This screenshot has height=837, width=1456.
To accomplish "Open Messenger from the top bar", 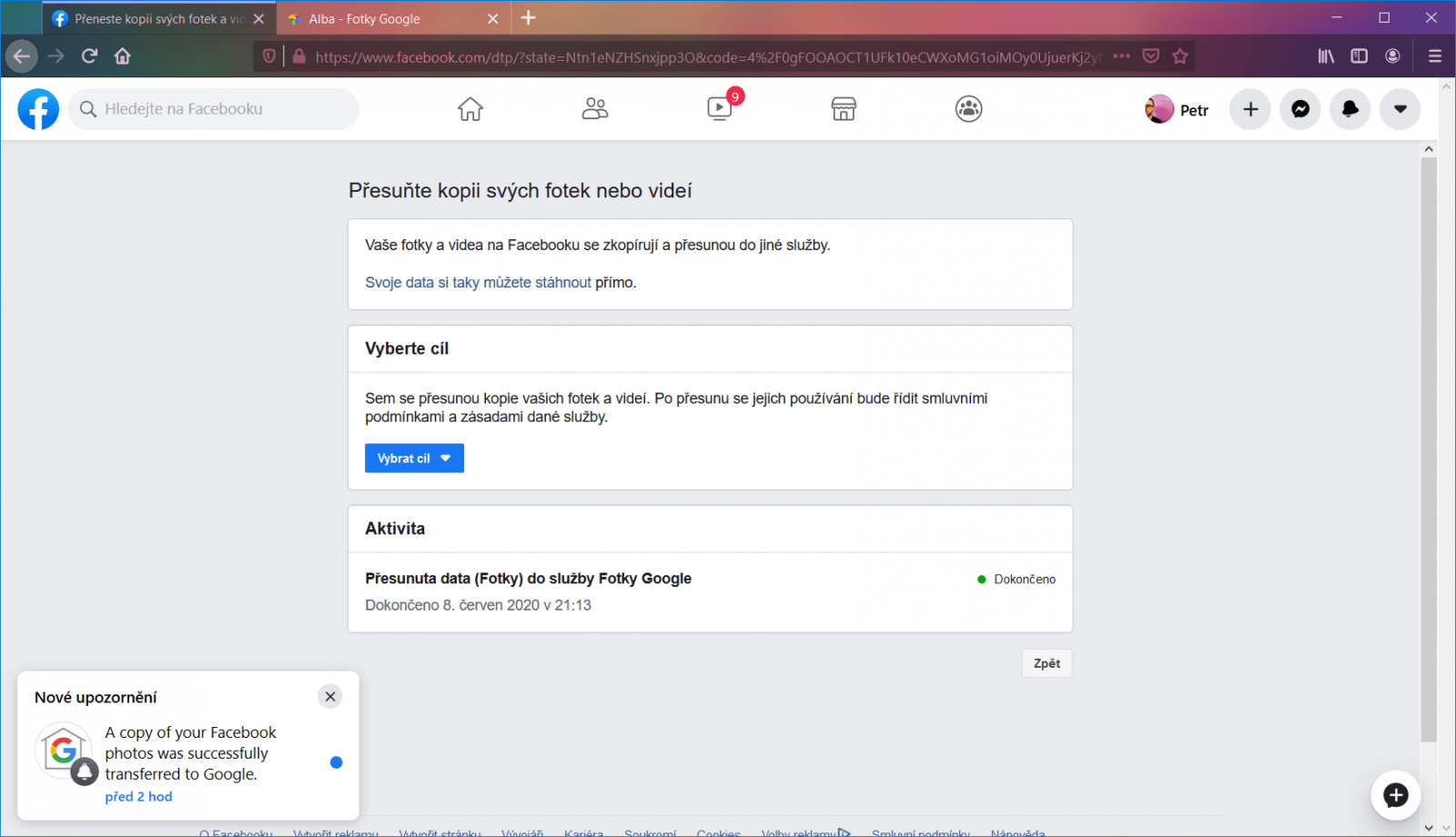I will (x=1300, y=109).
